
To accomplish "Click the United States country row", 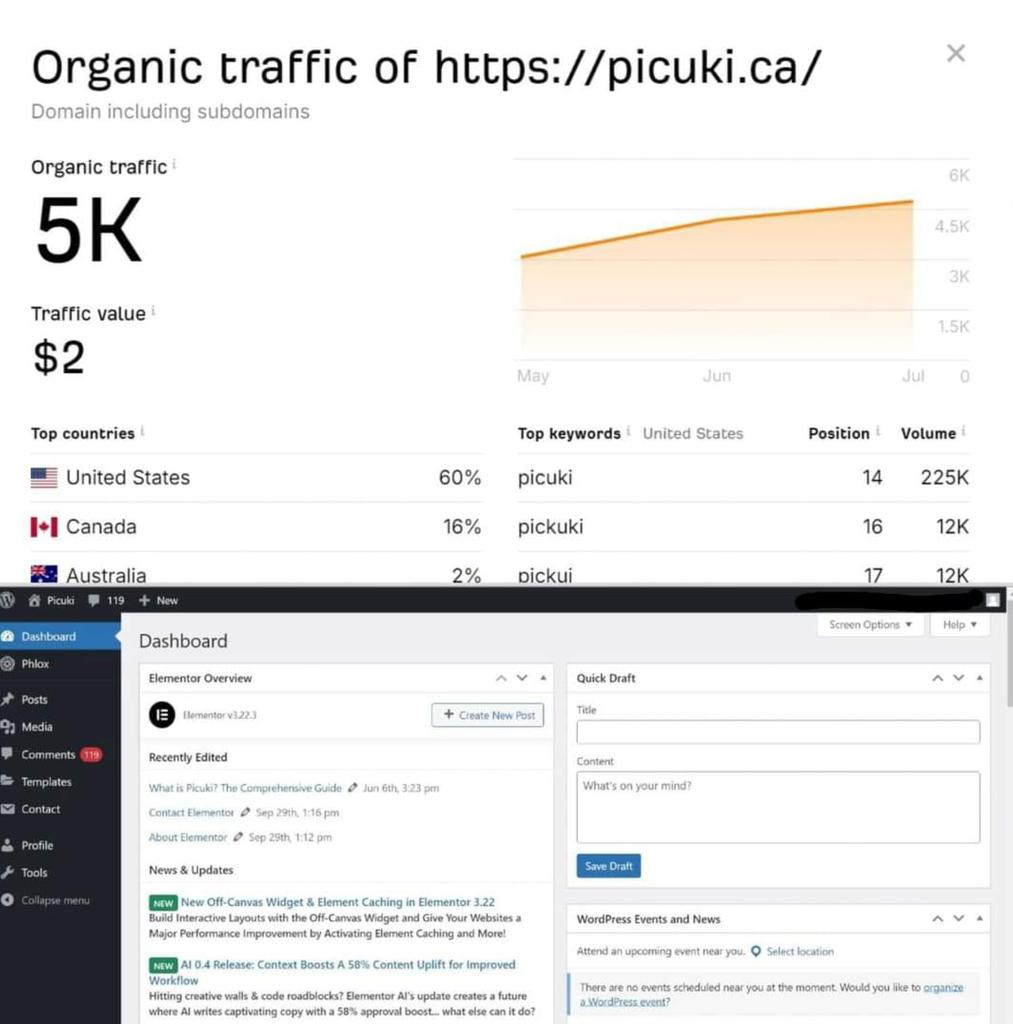I will [x=256, y=477].
